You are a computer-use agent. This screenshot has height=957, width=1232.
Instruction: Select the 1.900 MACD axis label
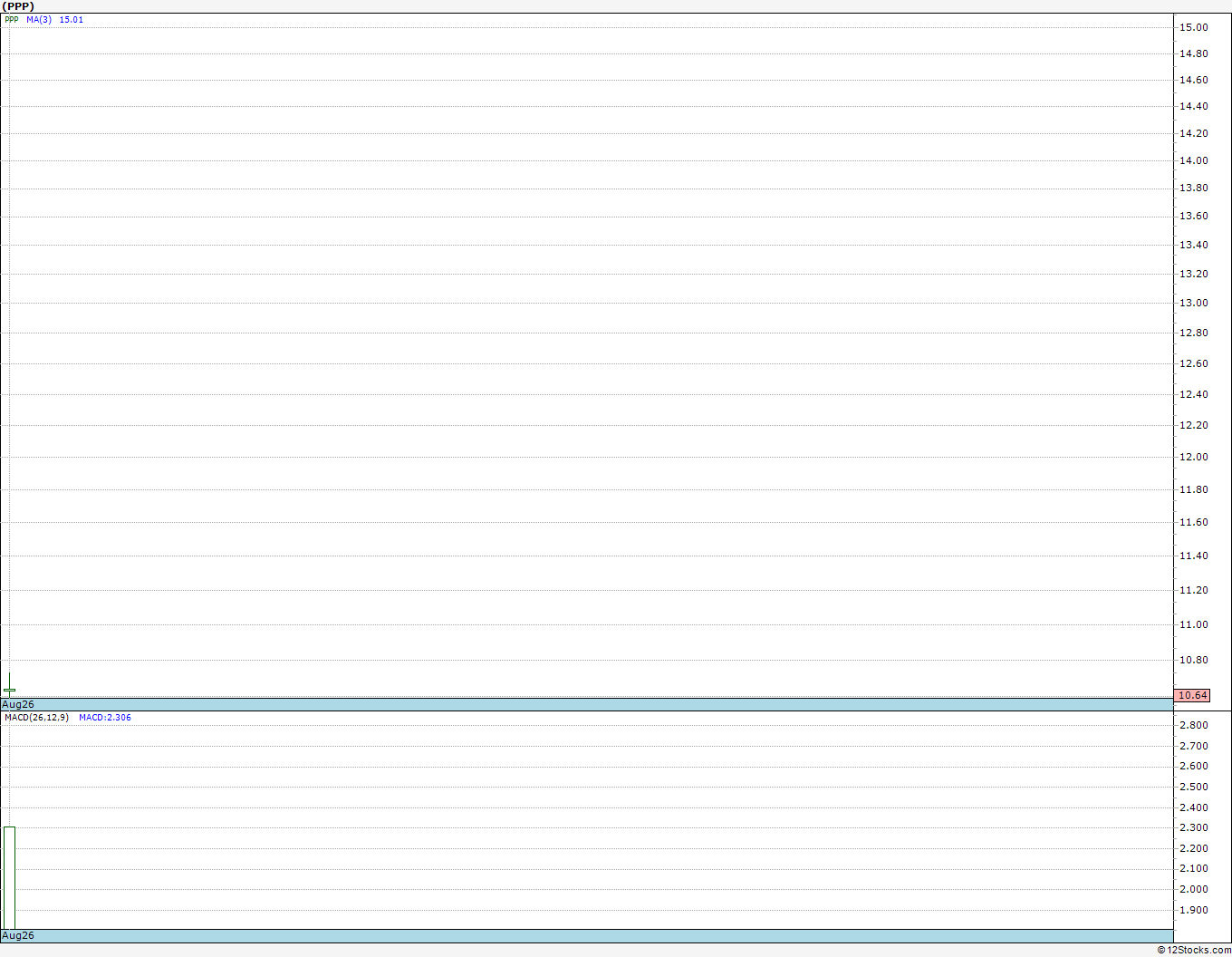coord(1193,910)
